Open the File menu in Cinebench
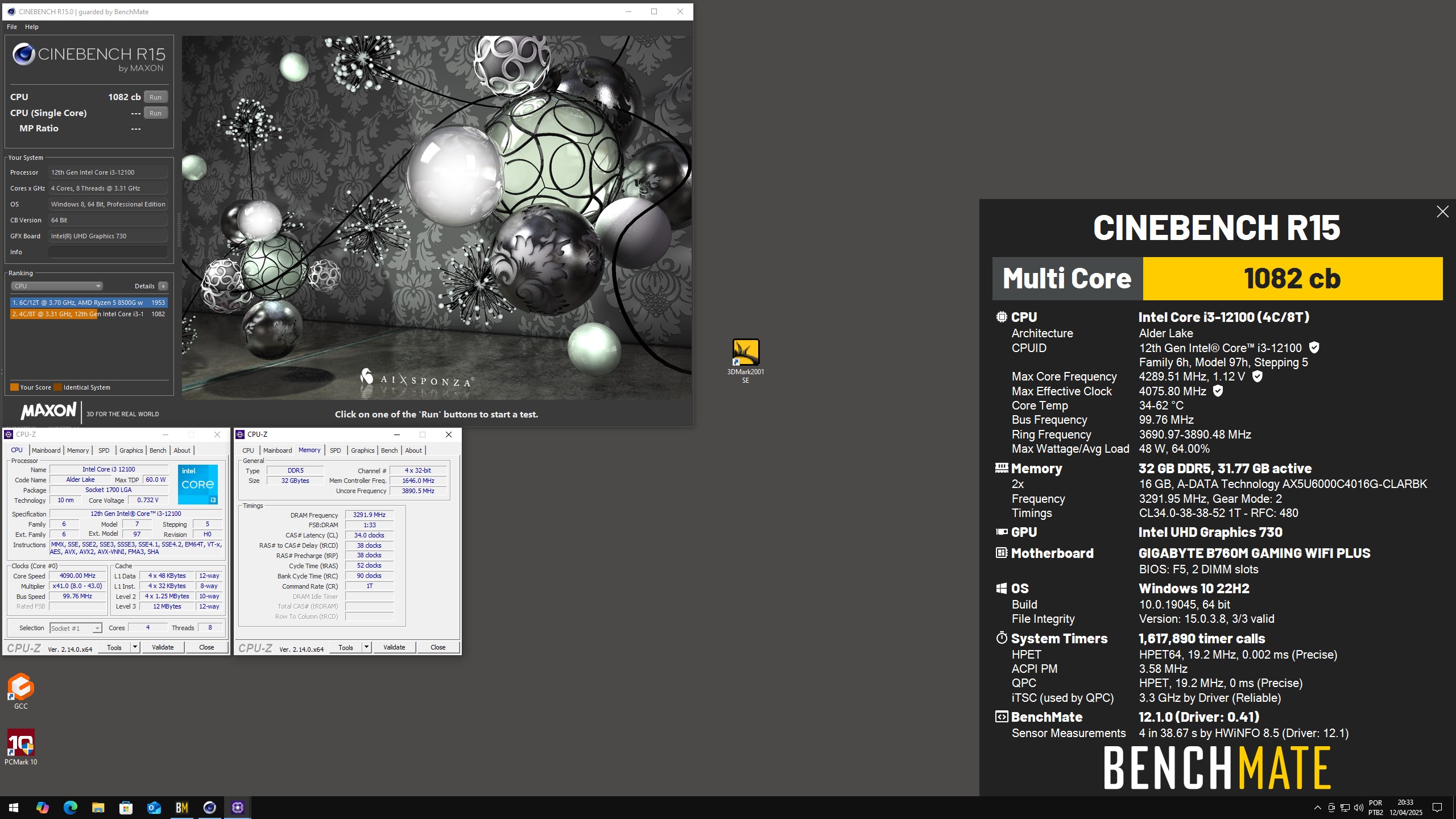1456x819 pixels. coord(12,27)
